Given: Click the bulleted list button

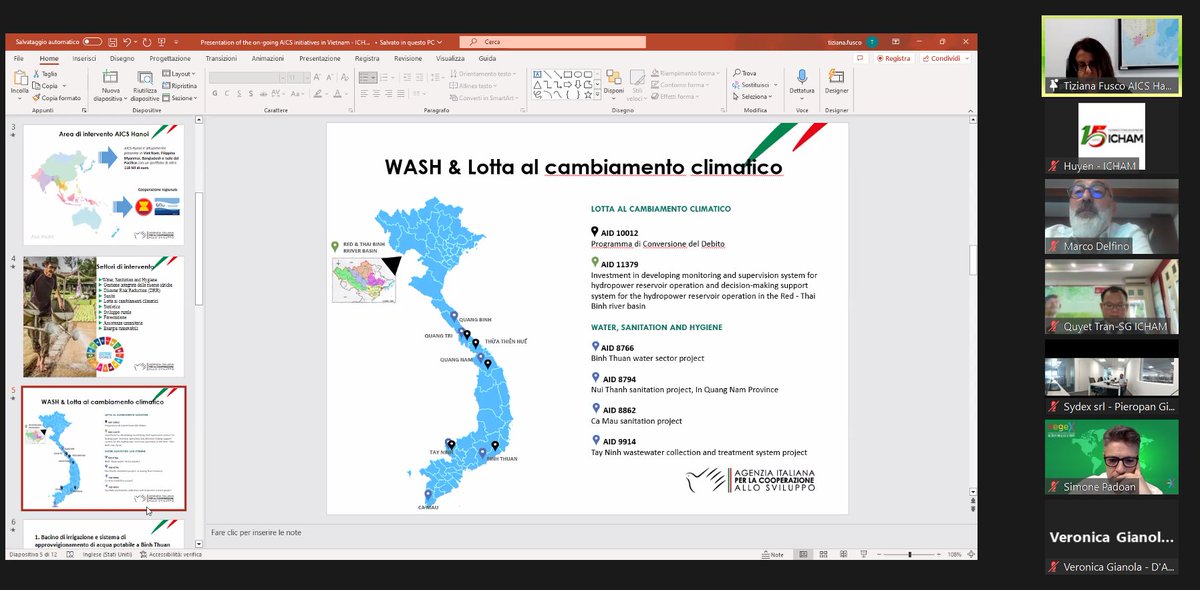Looking at the screenshot, I should pyautogui.click(x=368, y=77).
